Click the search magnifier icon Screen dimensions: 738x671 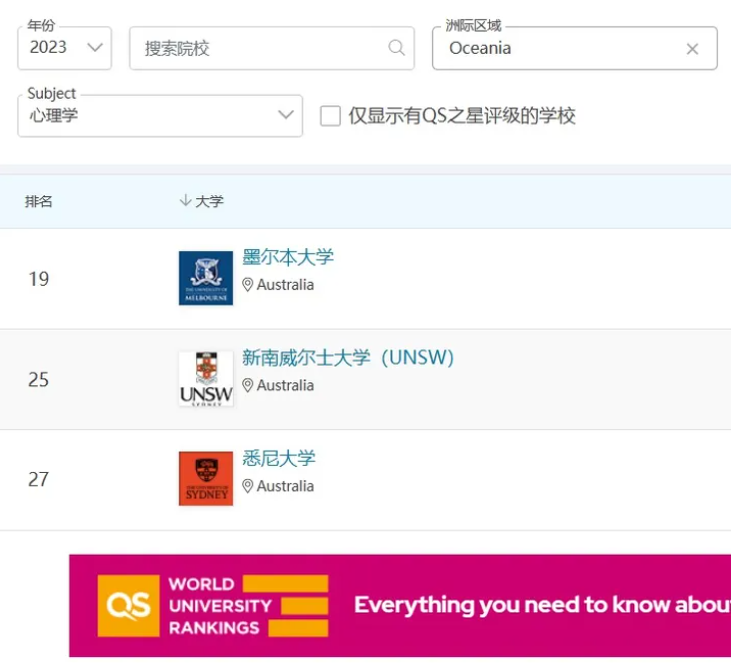tap(397, 48)
